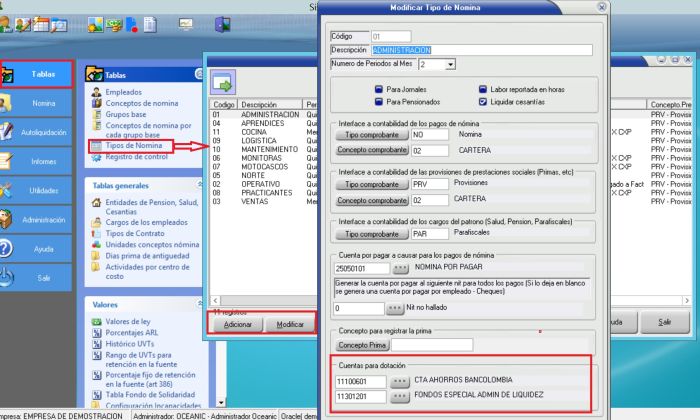Image resolution: width=700 pixels, height=420 pixels.
Task: Check Labor reportada en horas option
Action: pyautogui.click(x=483, y=89)
